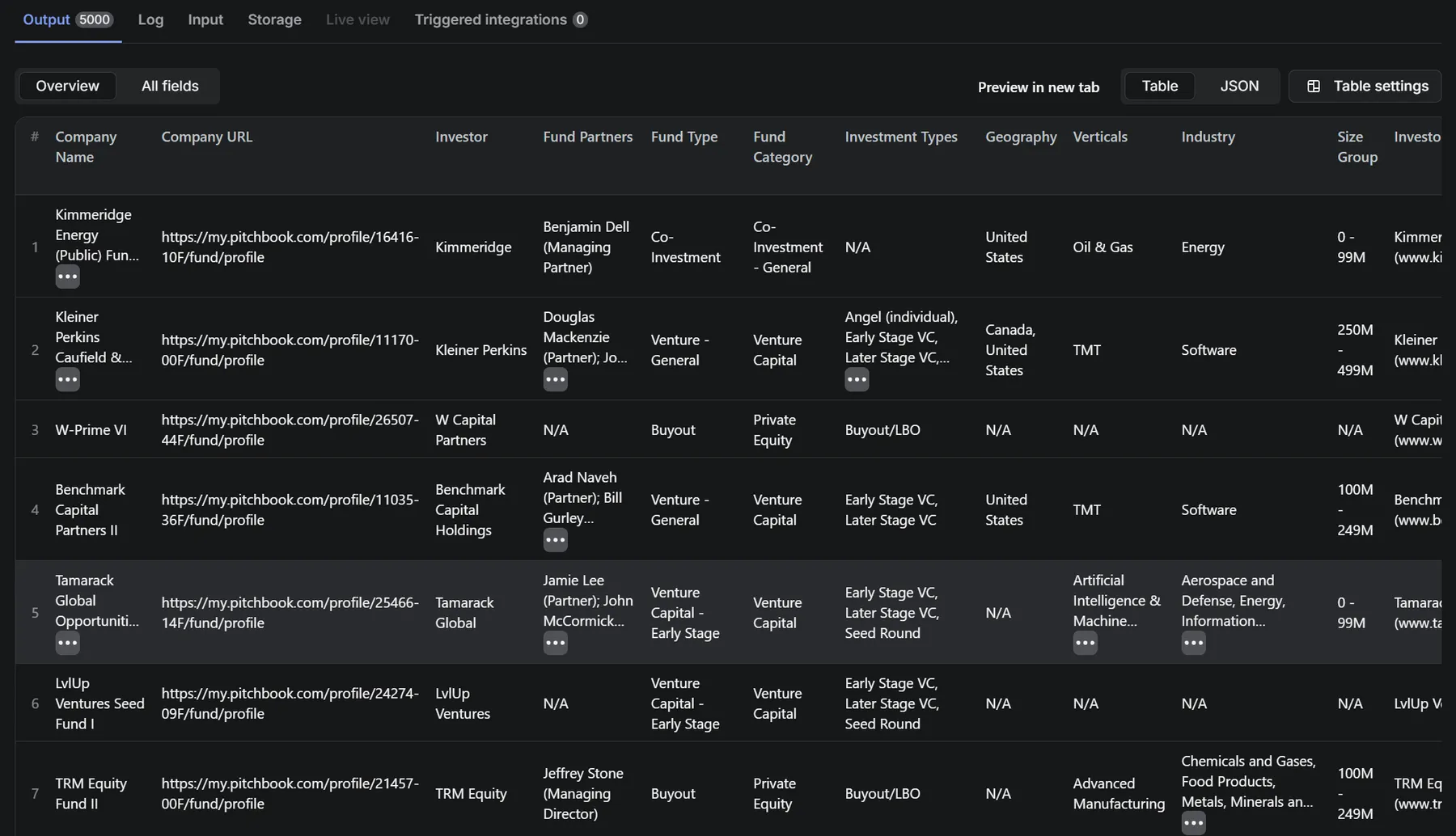
Task: Click the Company Name column header
Action: point(86,146)
